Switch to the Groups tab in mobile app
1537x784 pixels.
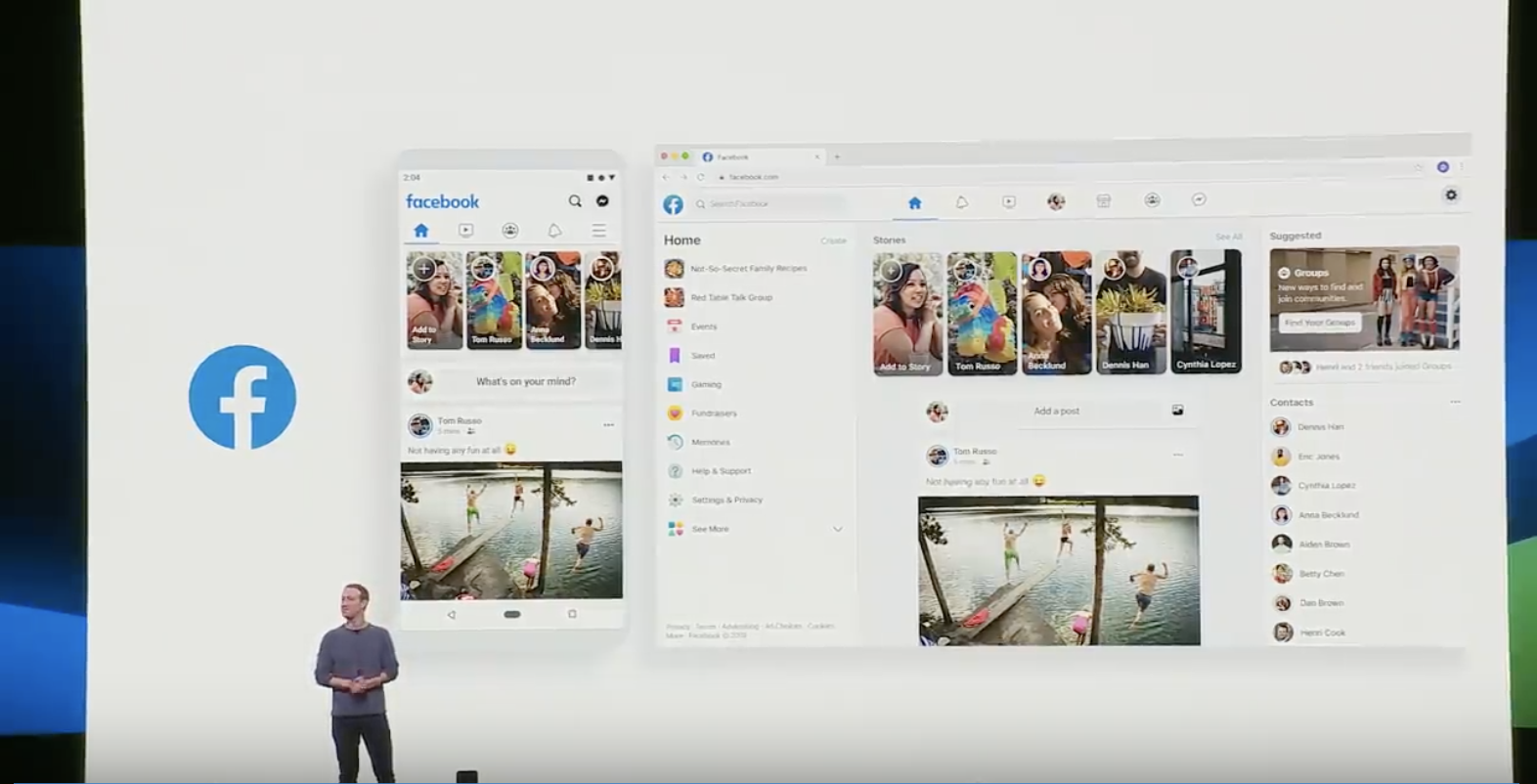[x=509, y=231]
